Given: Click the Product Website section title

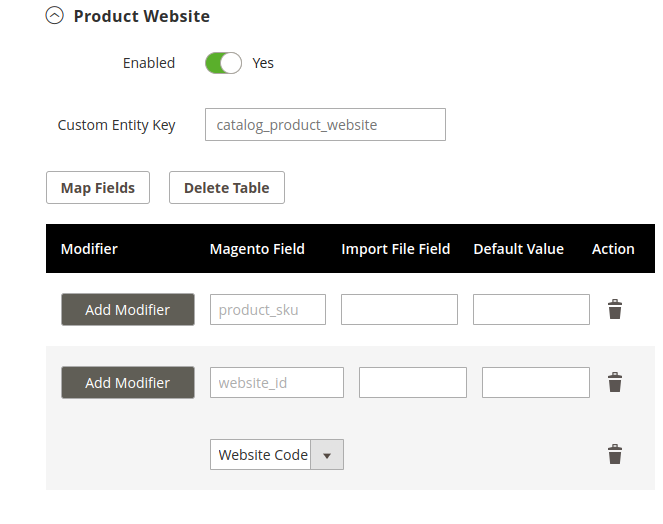Looking at the screenshot, I should pyautogui.click(x=142, y=16).
